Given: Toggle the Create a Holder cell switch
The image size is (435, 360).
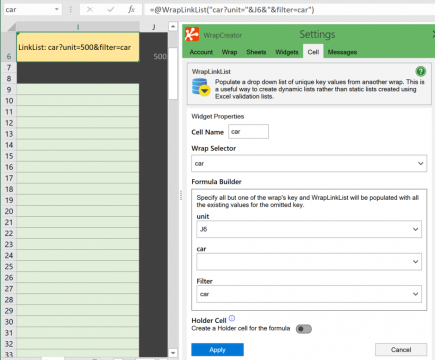Looking at the screenshot, I should click(x=304, y=329).
